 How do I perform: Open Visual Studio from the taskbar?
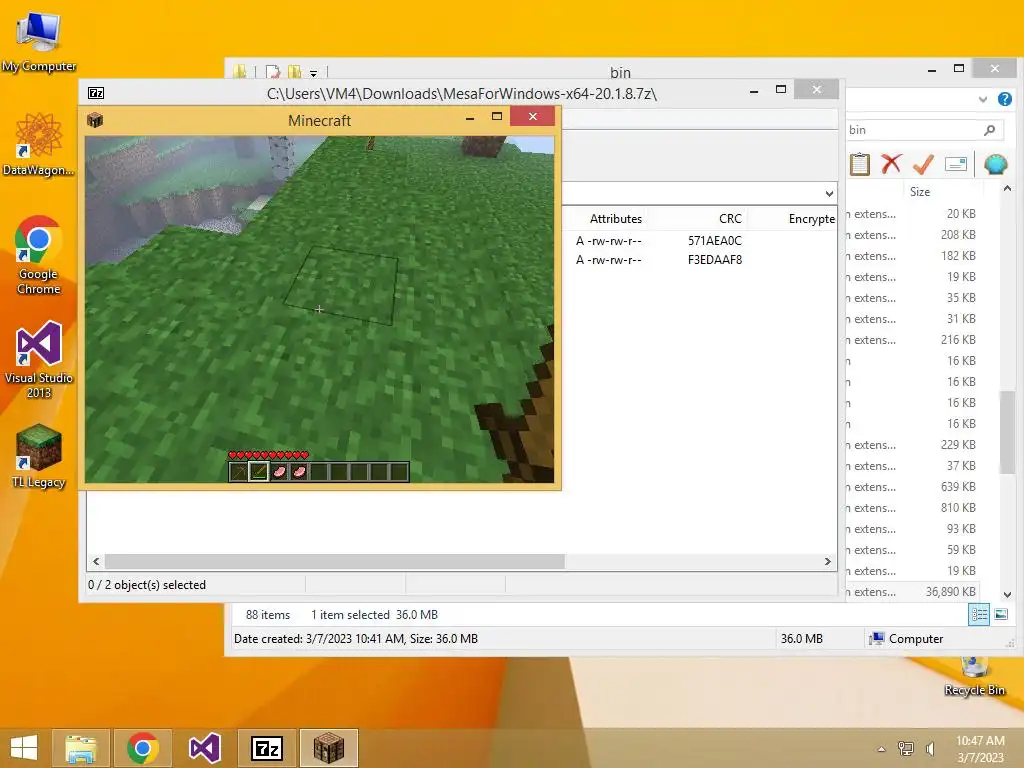tap(204, 748)
